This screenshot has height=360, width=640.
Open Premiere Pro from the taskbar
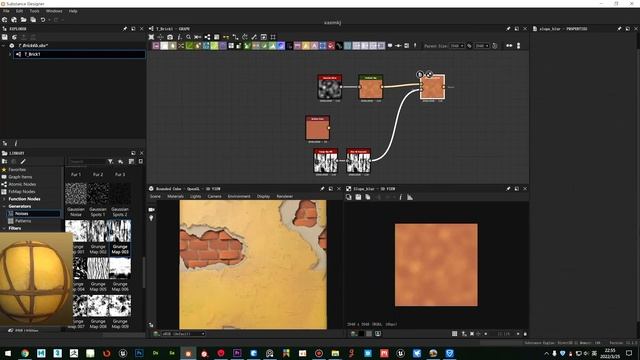click(237, 353)
